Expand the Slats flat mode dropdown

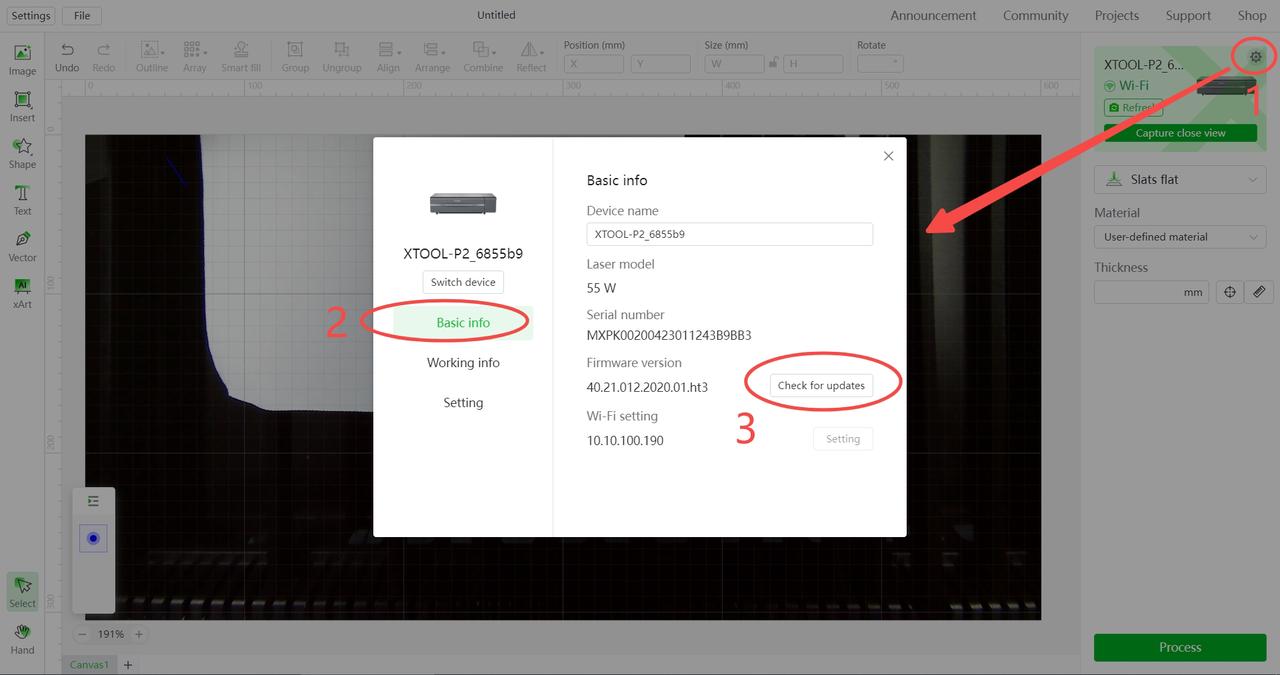1180,180
